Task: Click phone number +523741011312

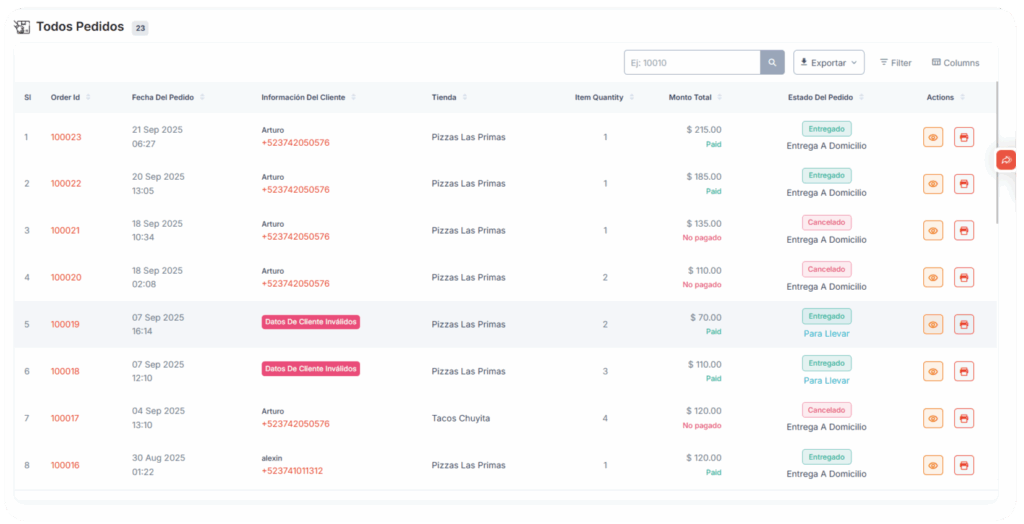Action: [x=292, y=471]
